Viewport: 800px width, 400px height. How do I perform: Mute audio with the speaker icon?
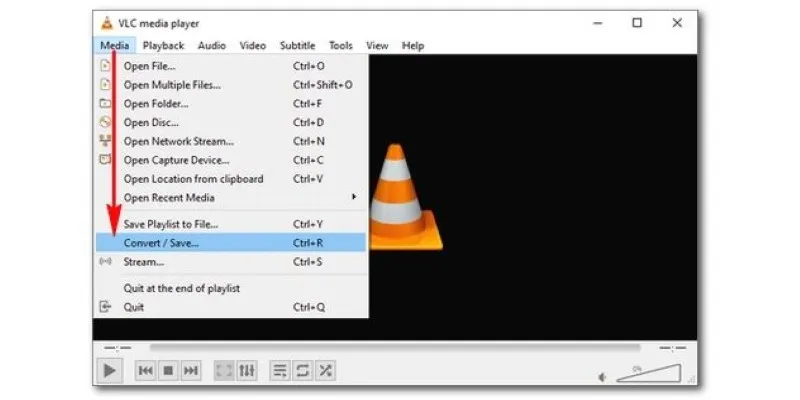tap(603, 378)
